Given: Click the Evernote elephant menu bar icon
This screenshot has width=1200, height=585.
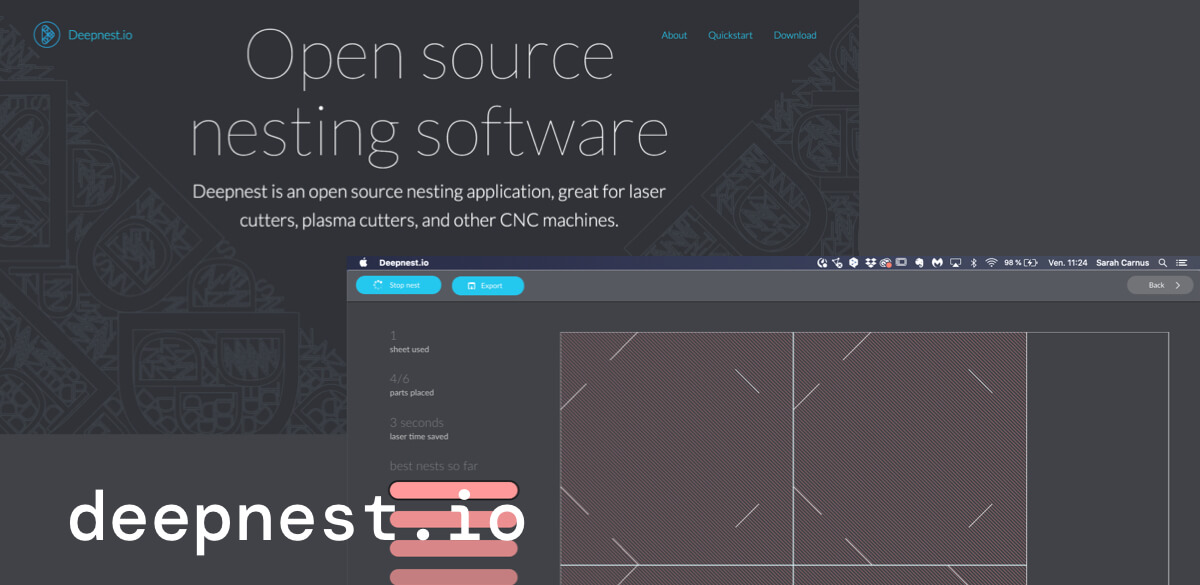Looking at the screenshot, I should coord(920,263).
